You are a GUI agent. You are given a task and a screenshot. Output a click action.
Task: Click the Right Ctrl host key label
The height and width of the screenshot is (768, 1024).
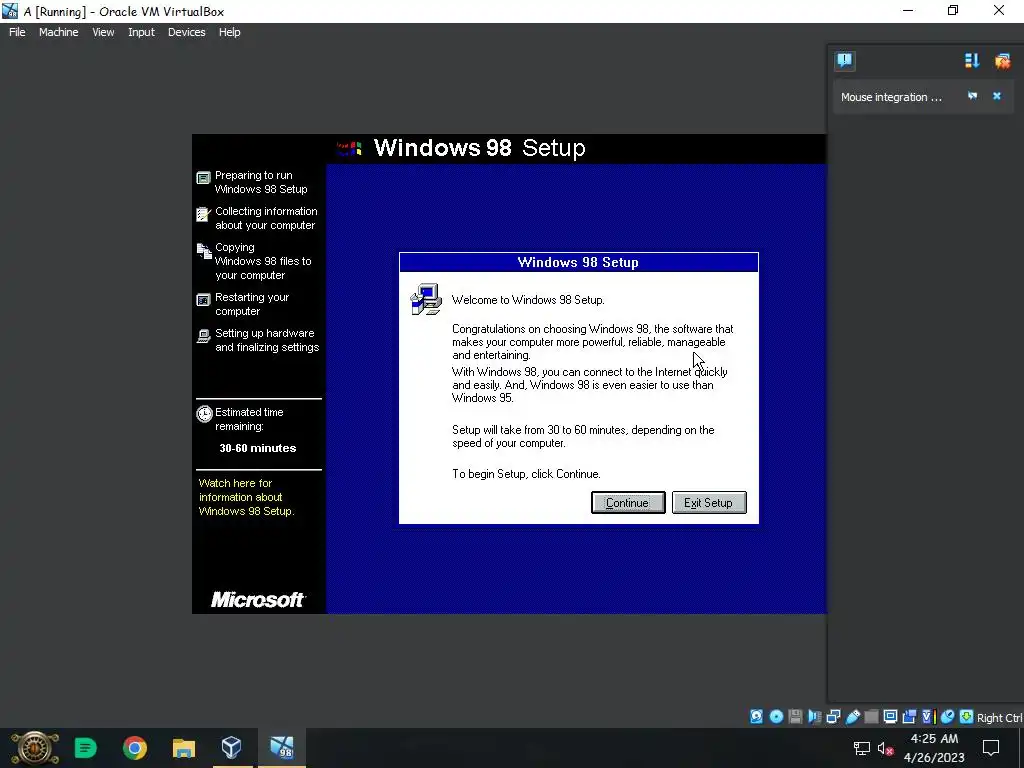(999, 718)
